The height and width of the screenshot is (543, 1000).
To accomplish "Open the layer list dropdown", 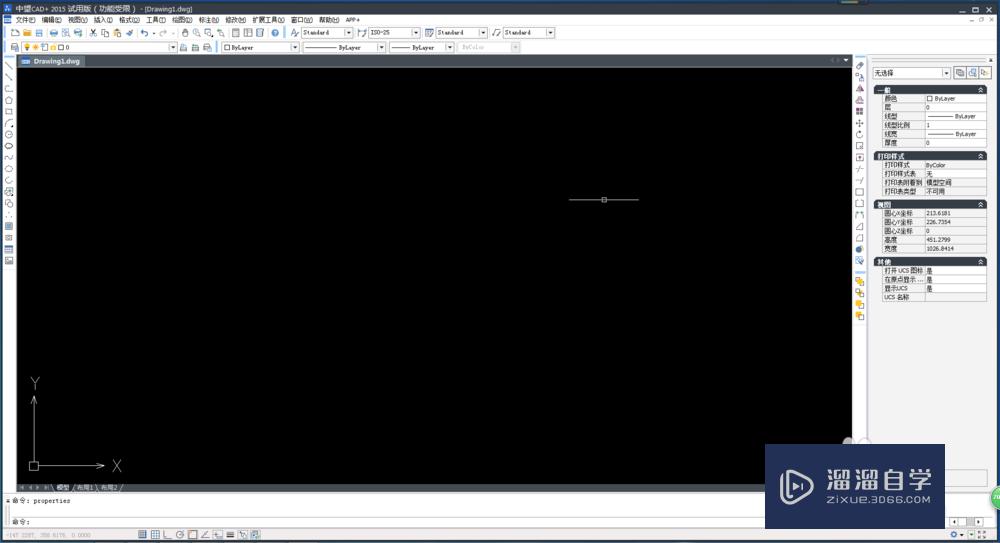I will click(x=172, y=47).
